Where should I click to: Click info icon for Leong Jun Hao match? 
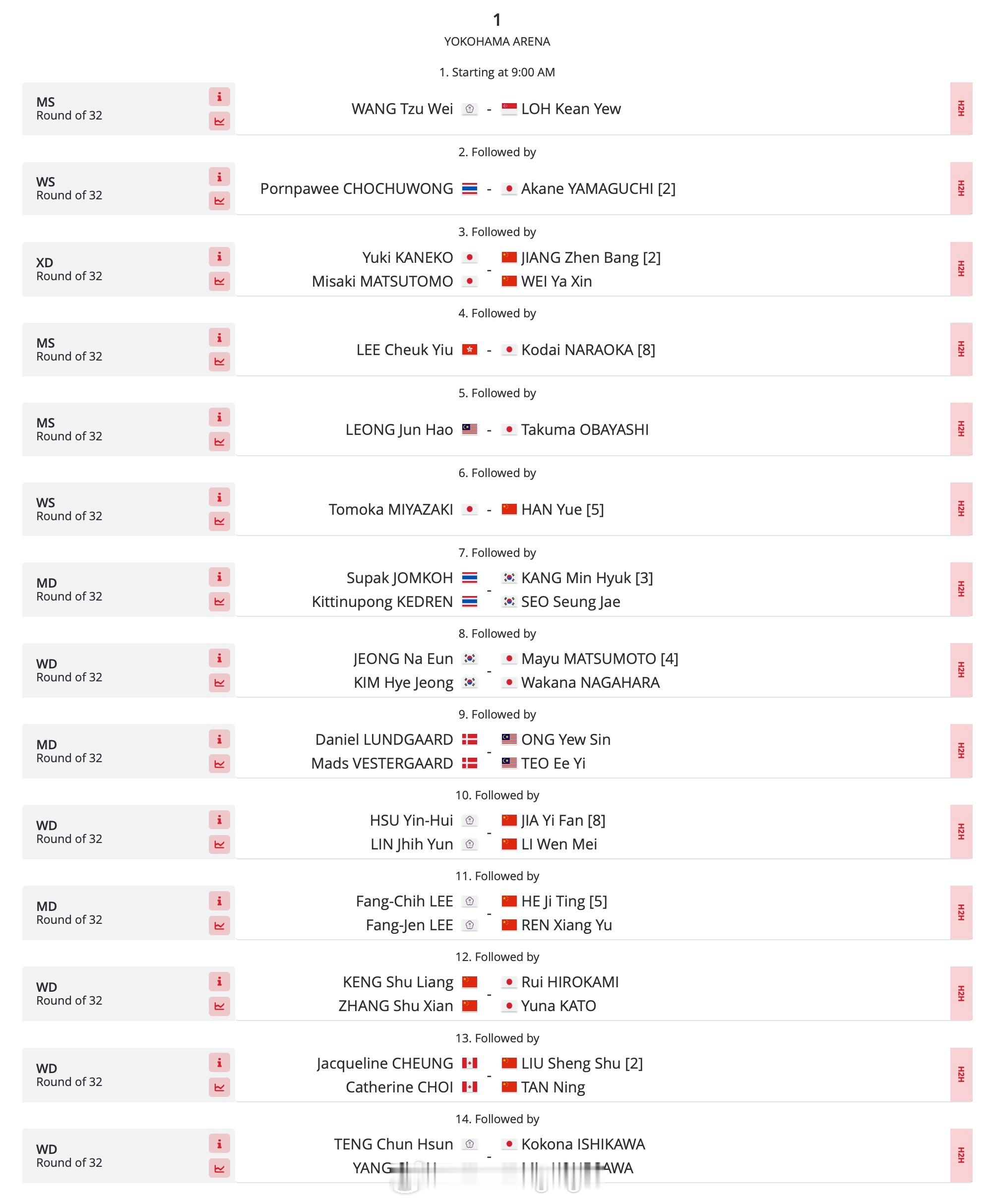219,418
